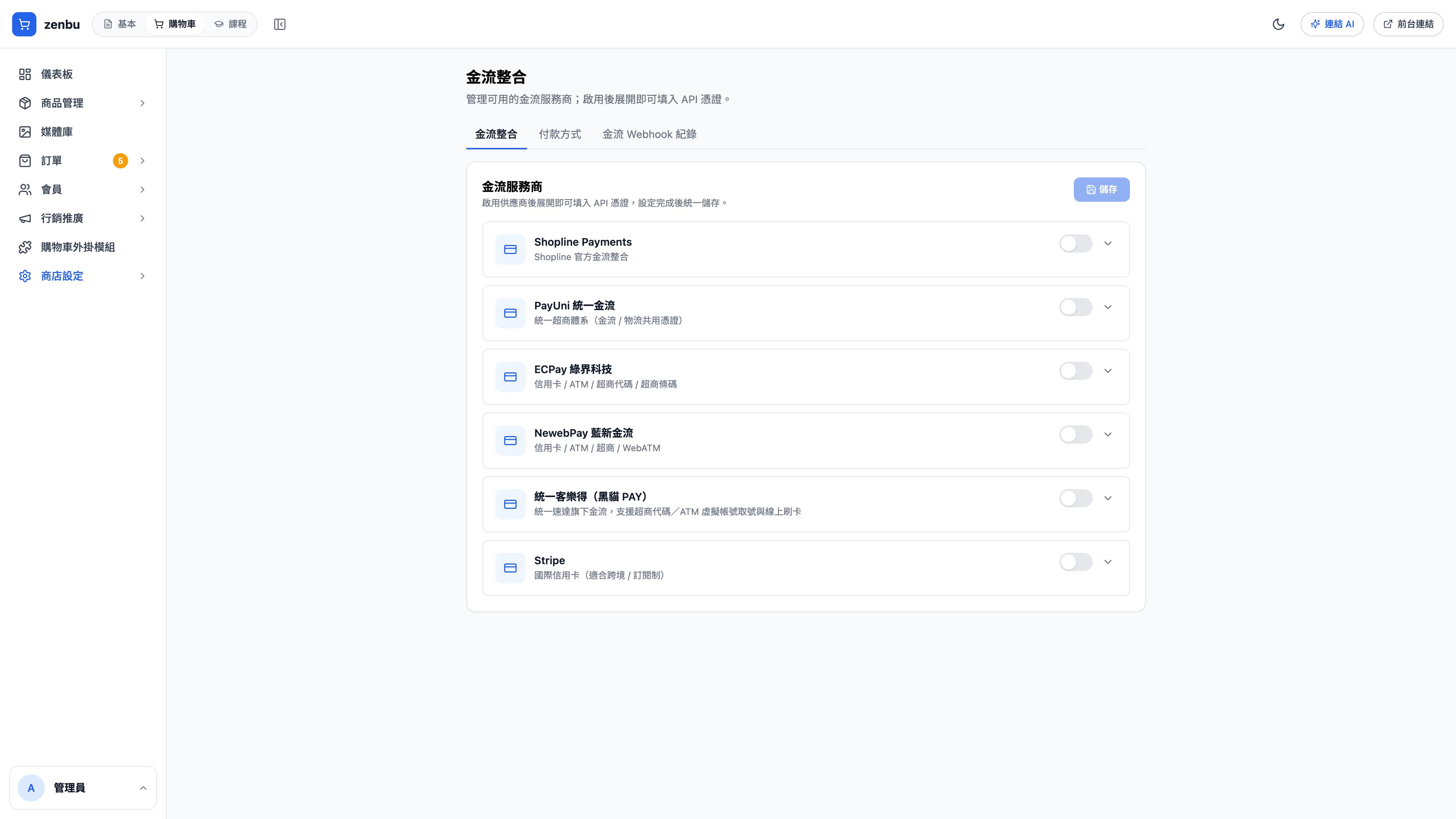This screenshot has height=819, width=1456.
Task: Expand the 訂單 submenu arrow
Action: coord(143,160)
